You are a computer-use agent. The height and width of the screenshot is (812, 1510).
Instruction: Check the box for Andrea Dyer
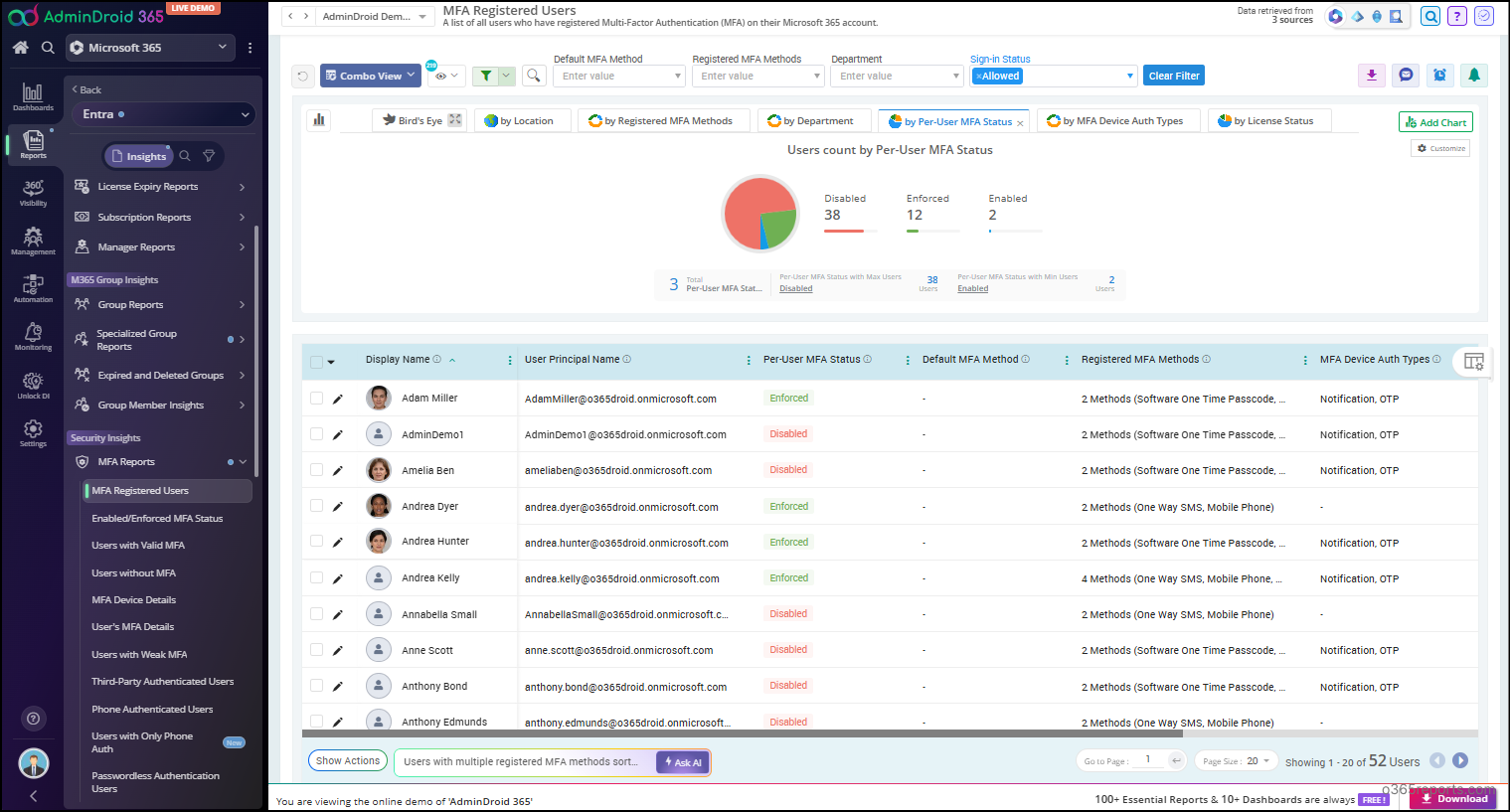pos(316,506)
